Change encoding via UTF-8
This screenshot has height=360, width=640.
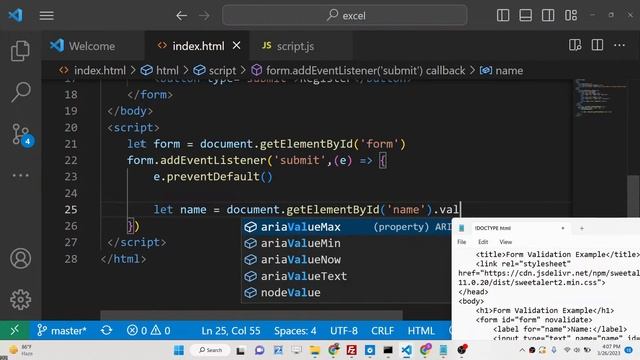[x=344, y=330]
